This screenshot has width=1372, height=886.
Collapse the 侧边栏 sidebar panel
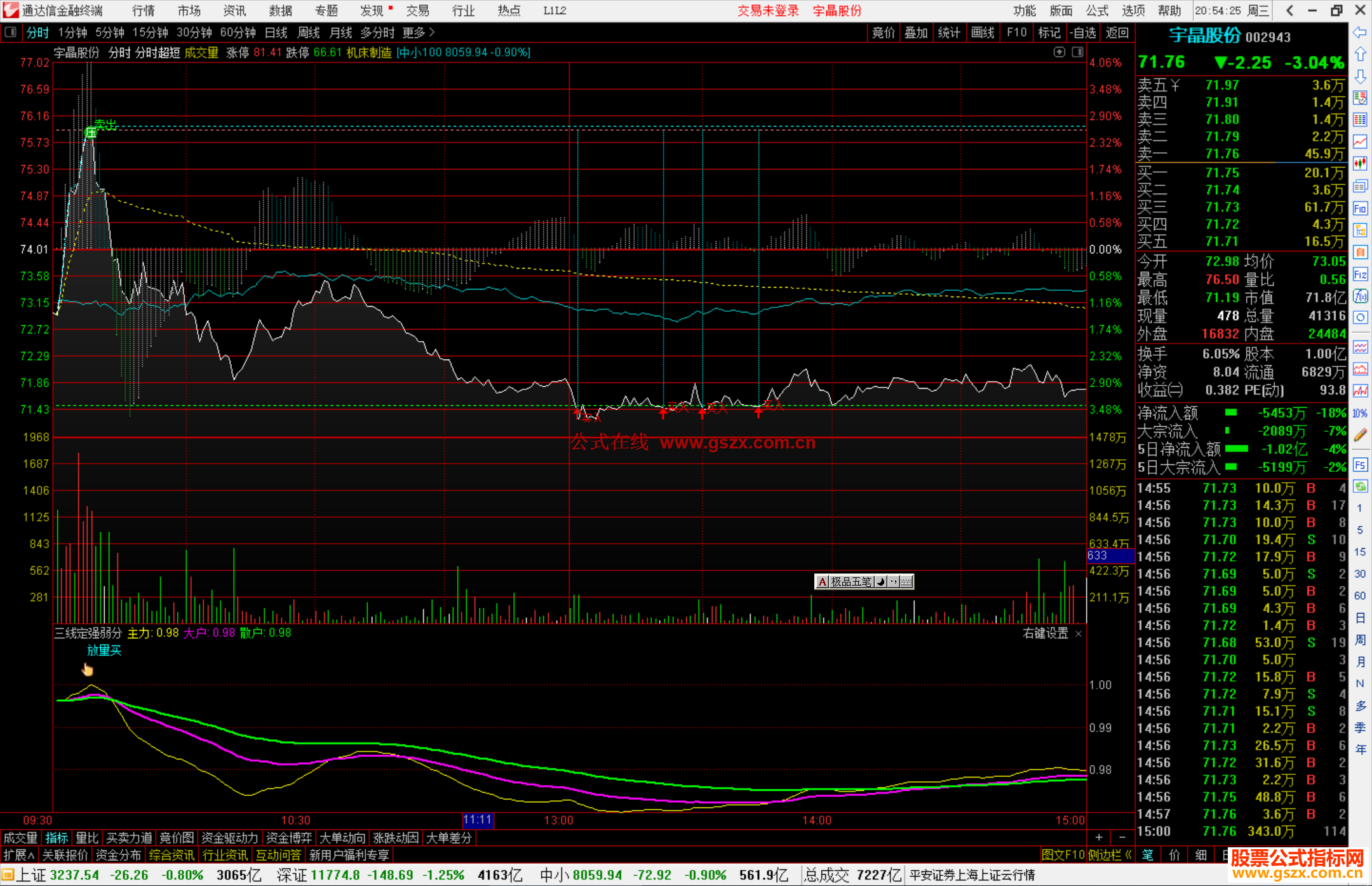click(1110, 855)
